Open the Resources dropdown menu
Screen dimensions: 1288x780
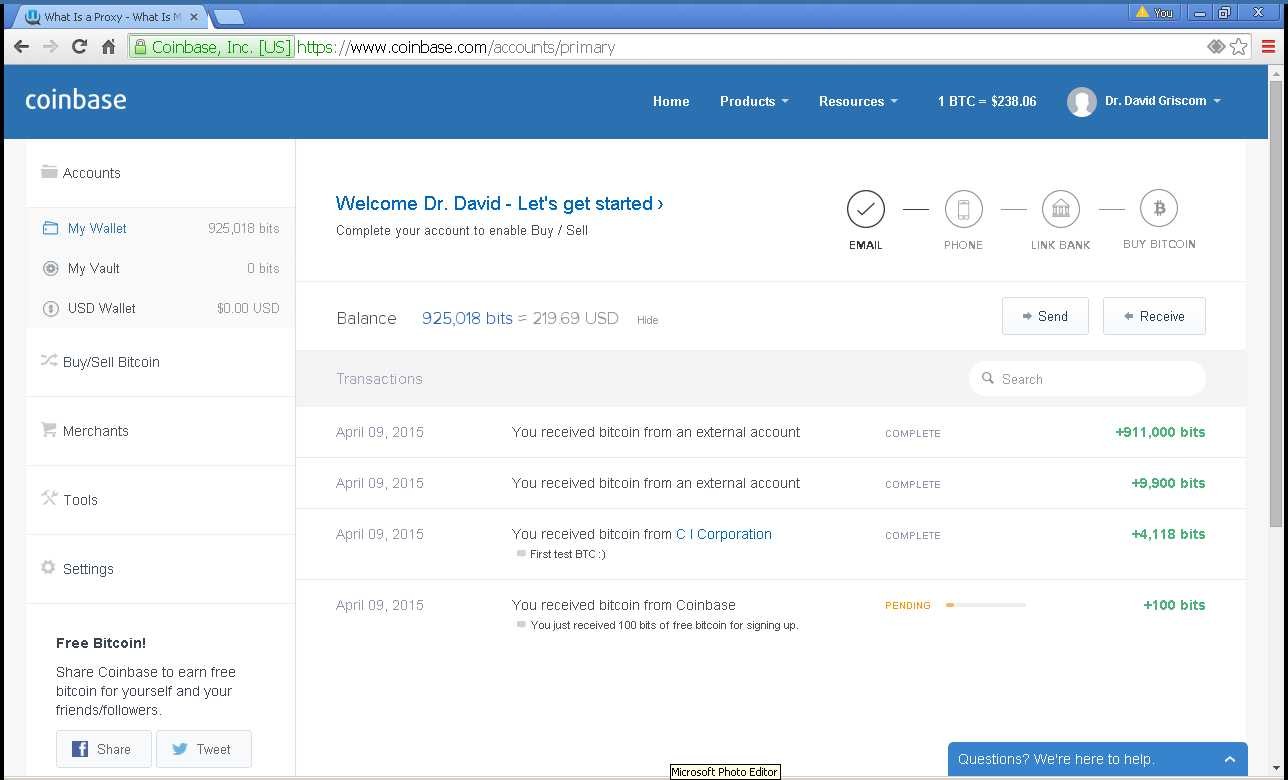tap(858, 101)
